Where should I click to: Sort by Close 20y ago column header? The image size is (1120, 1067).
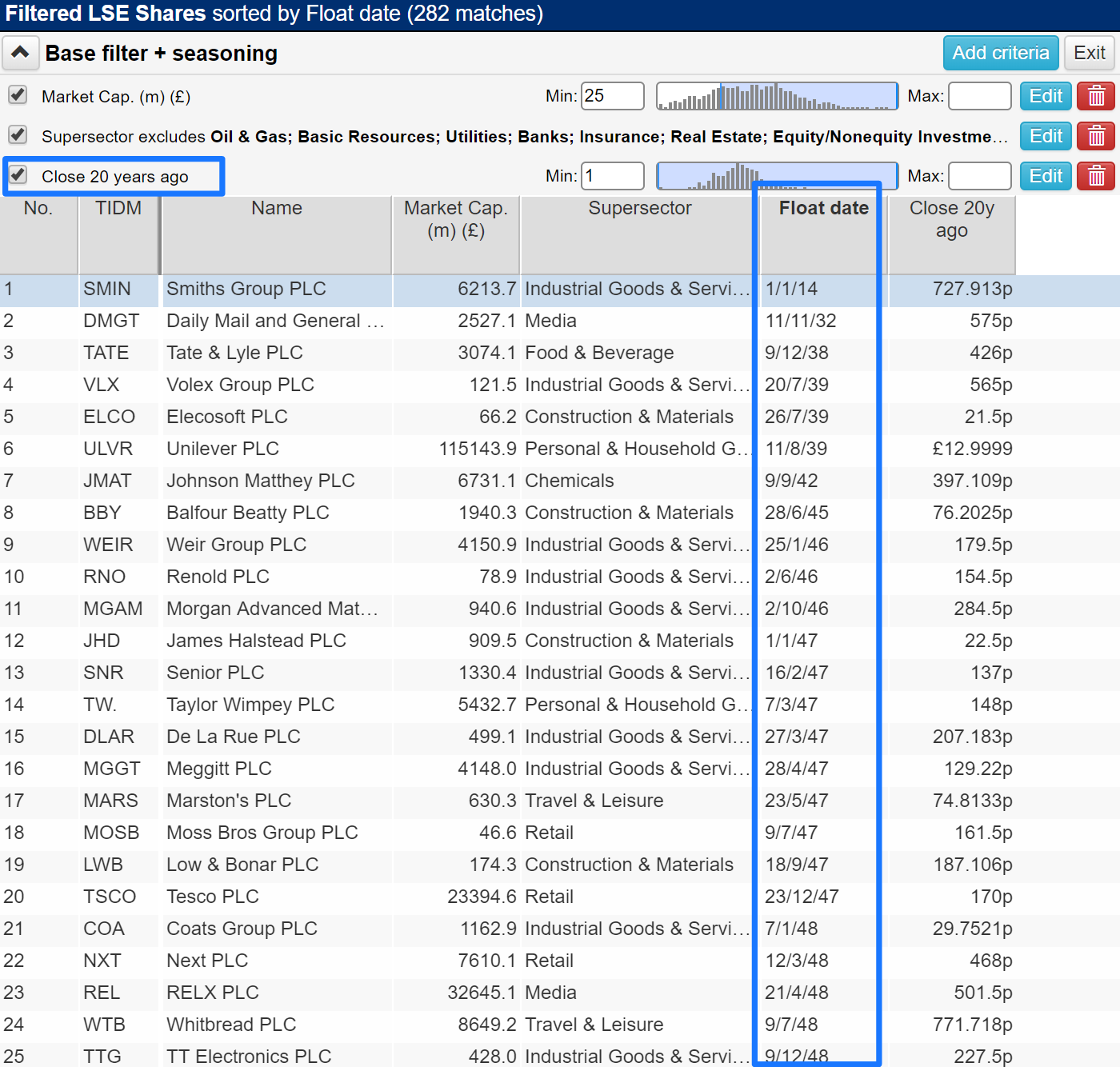click(x=952, y=234)
